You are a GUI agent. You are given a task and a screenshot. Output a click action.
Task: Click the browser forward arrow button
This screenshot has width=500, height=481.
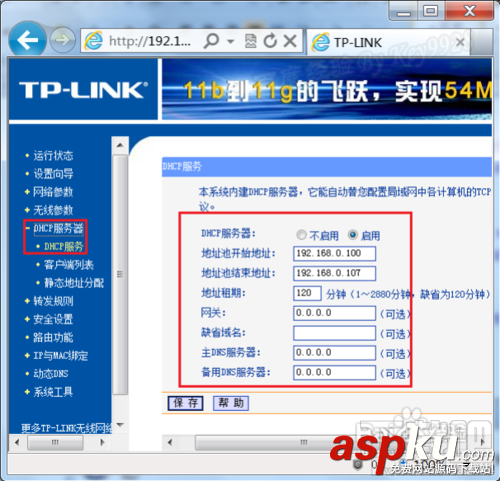(x=62, y=40)
